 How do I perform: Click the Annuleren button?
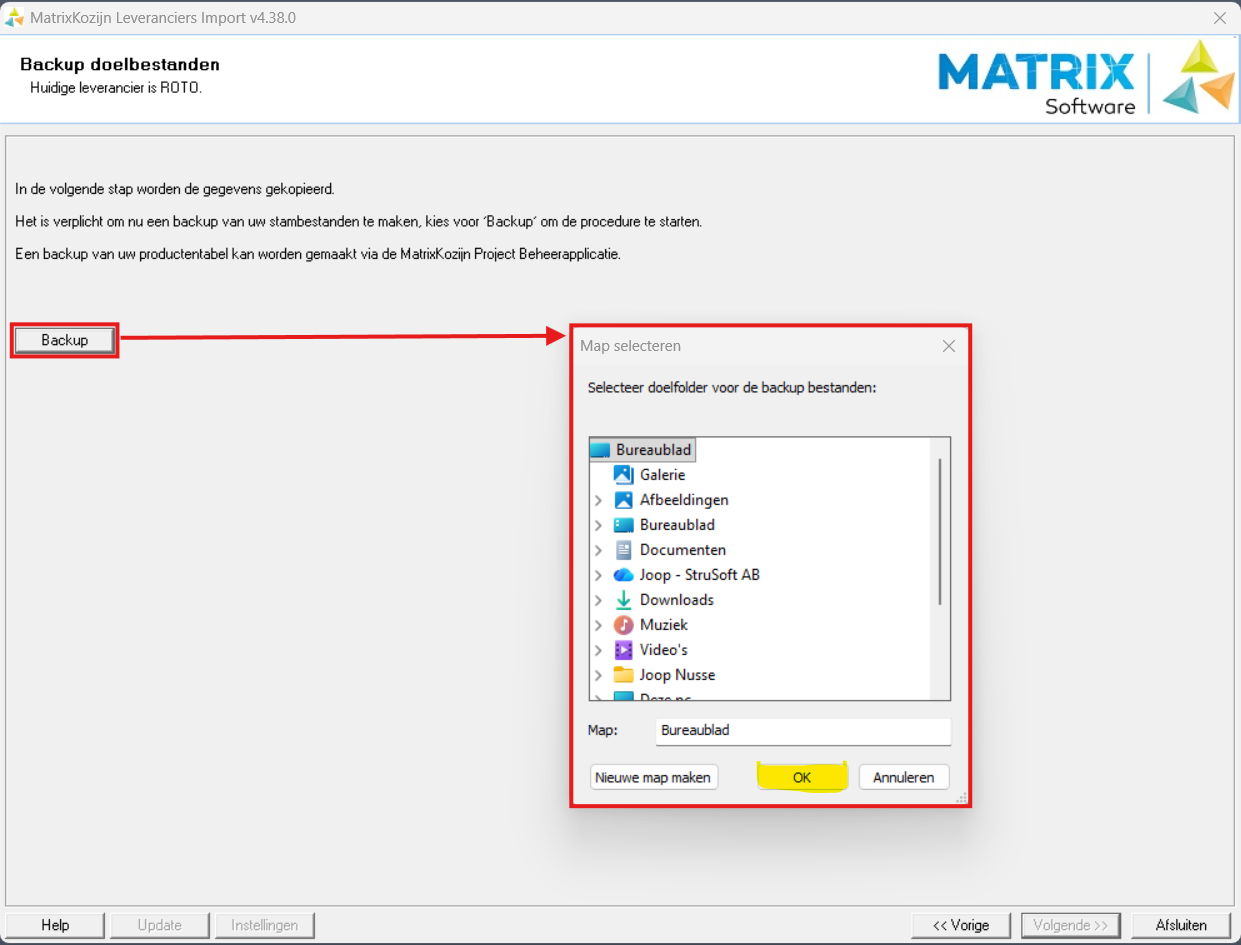point(904,777)
